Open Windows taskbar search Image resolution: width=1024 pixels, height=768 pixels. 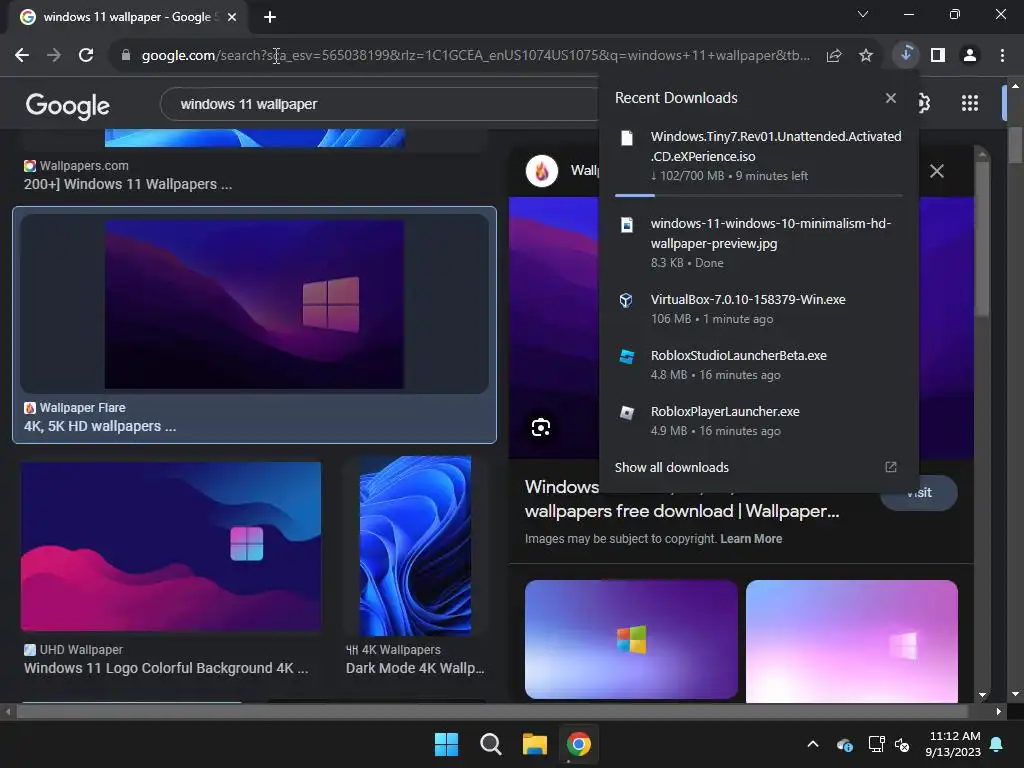pos(490,744)
